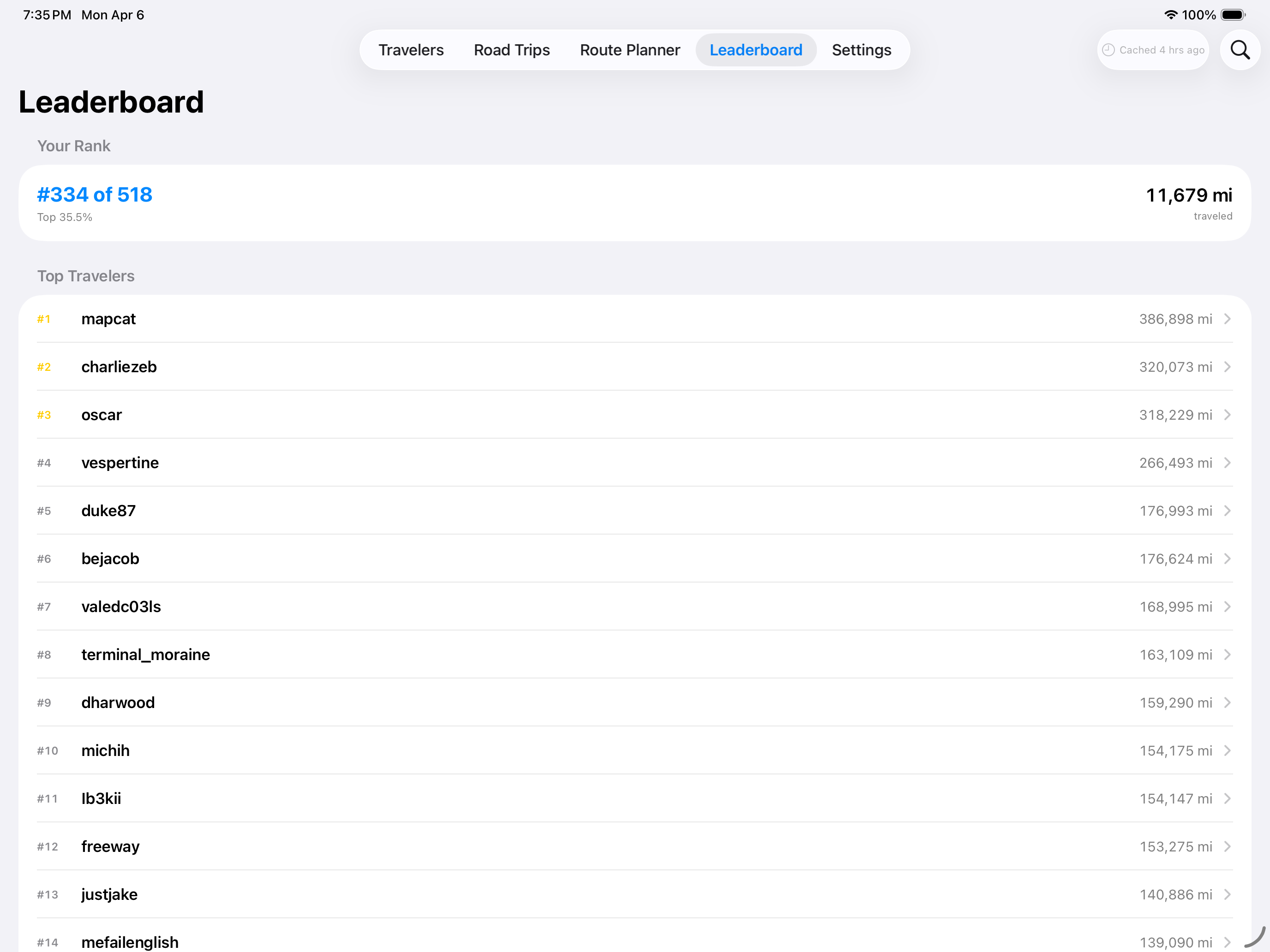This screenshot has width=1270, height=952.
Task: Open the Settings tab
Action: pos(861,50)
